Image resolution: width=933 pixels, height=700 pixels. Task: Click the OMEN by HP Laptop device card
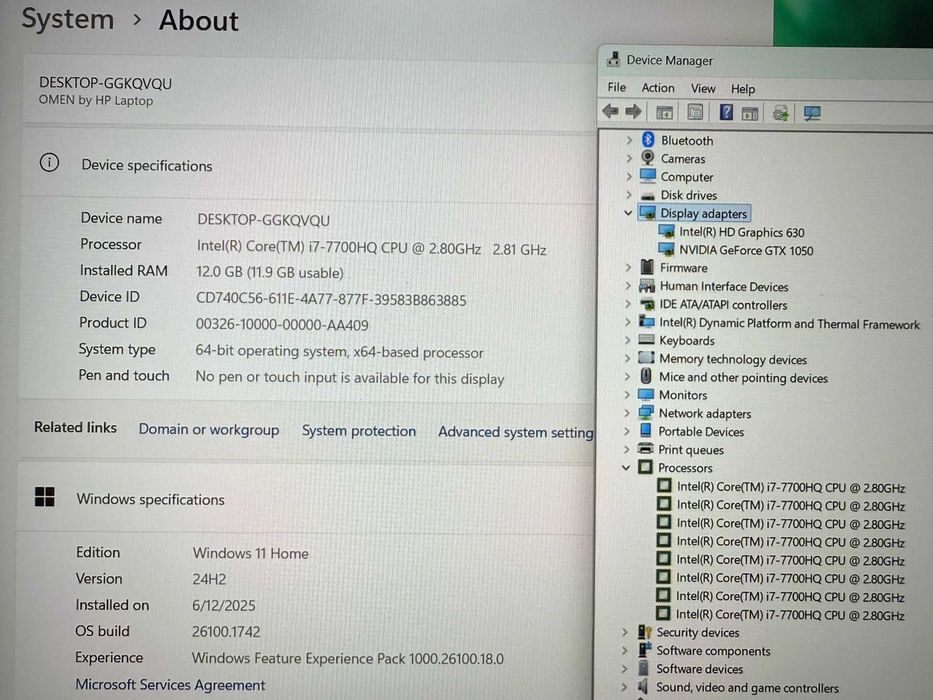click(x=308, y=90)
